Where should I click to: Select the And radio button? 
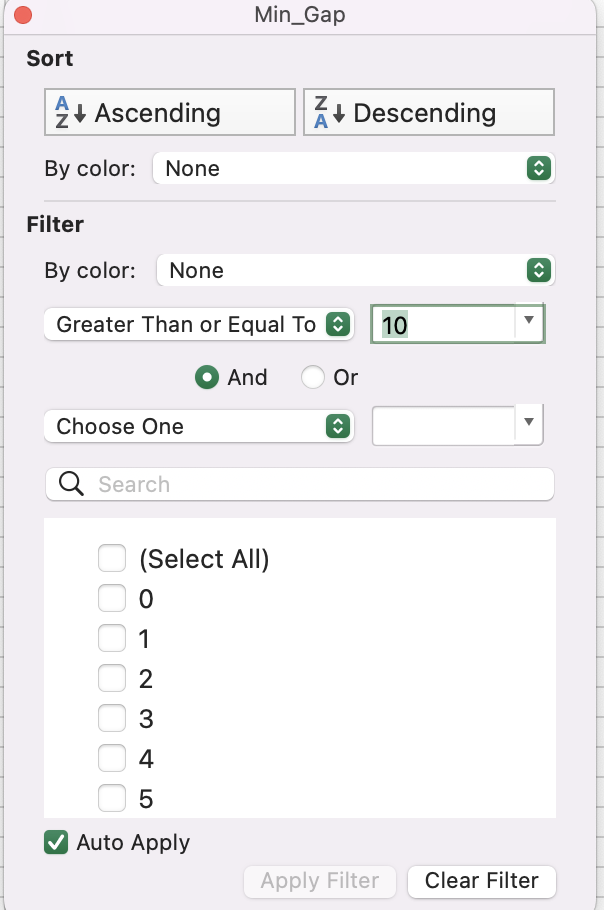click(209, 377)
